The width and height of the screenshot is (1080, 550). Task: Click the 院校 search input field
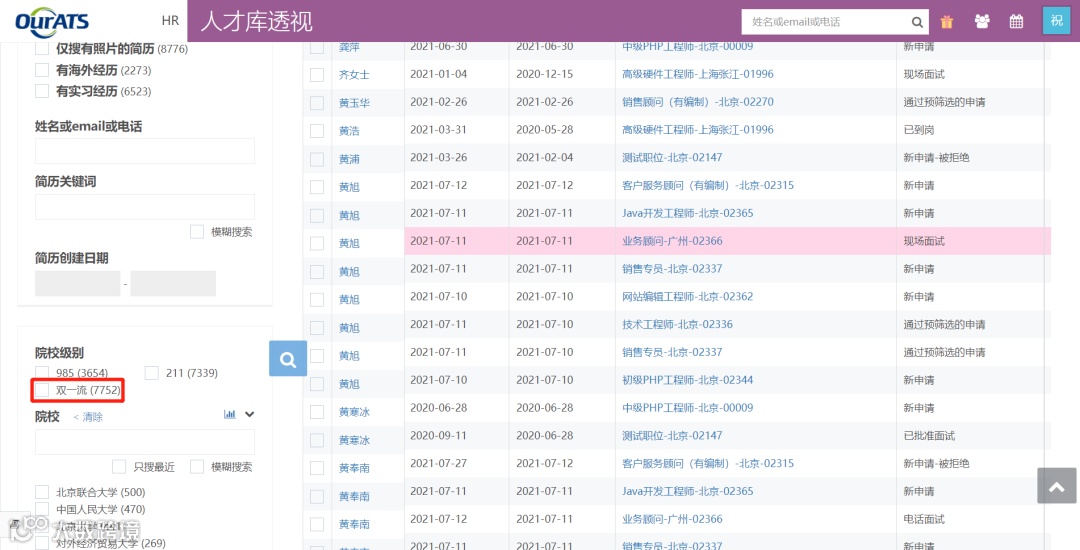tap(145, 442)
